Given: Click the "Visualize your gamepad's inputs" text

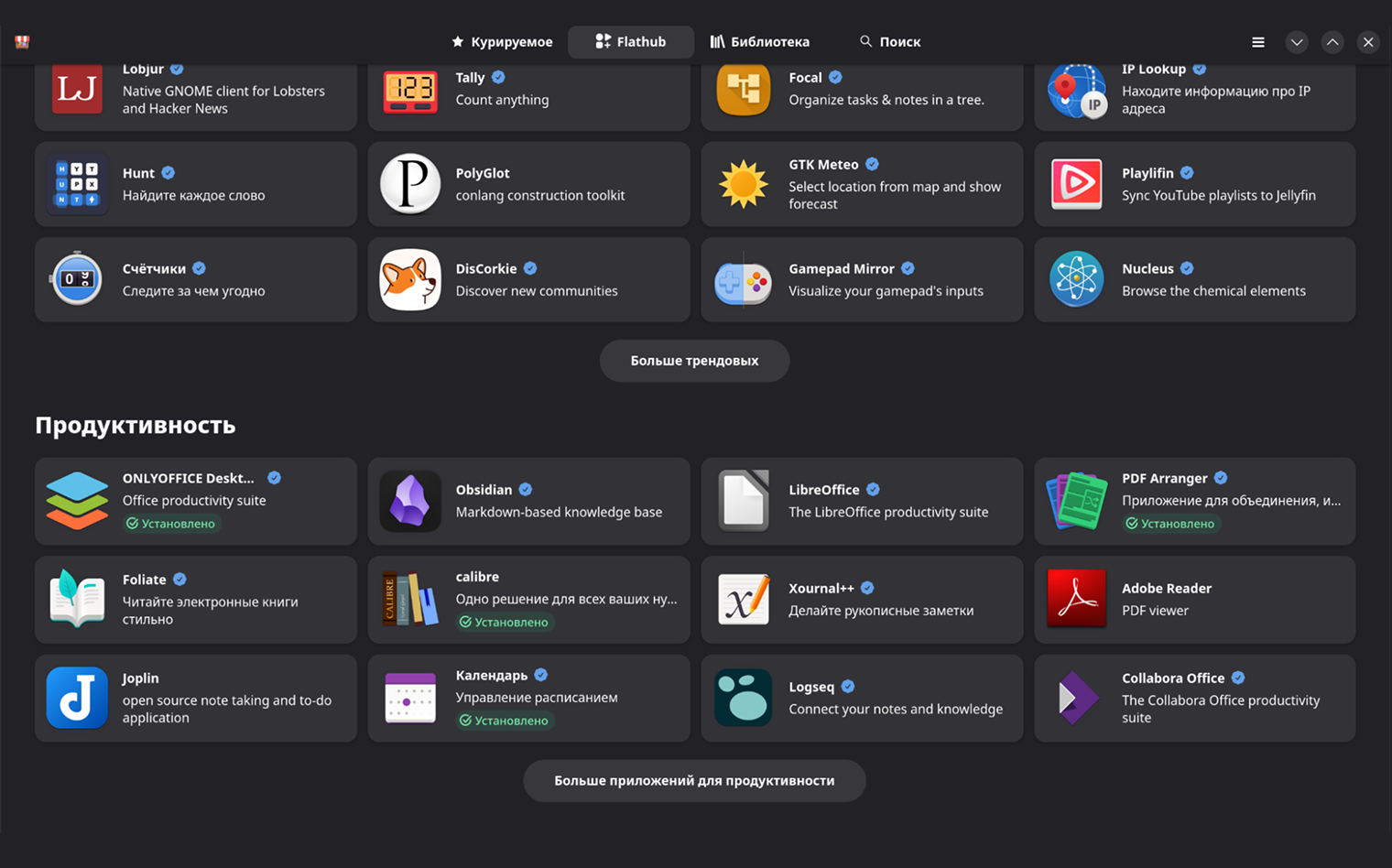Looking at the screenshot, I should 886,291.
